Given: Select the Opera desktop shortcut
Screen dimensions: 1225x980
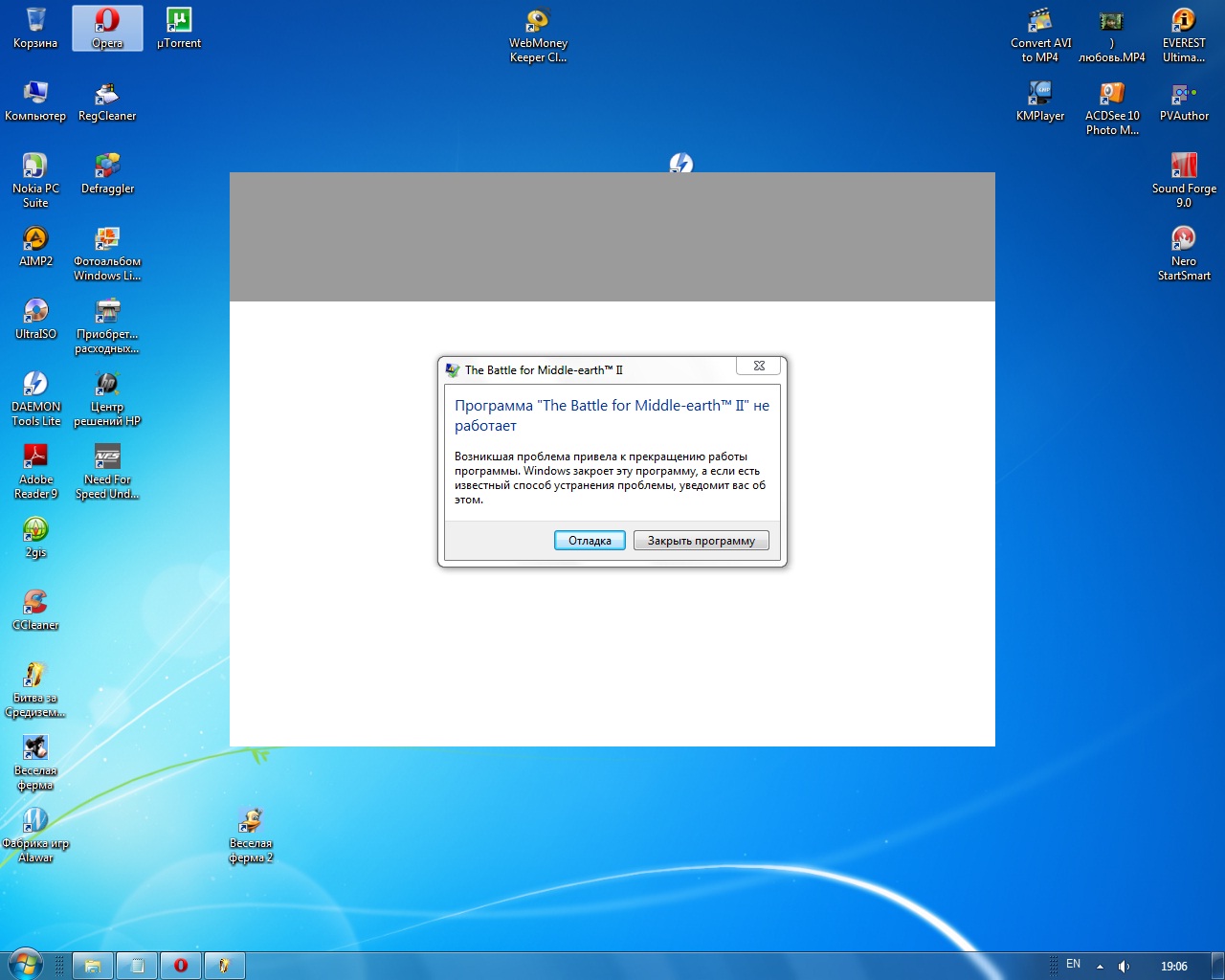Looking at the screenshot, I should [107, 28].
